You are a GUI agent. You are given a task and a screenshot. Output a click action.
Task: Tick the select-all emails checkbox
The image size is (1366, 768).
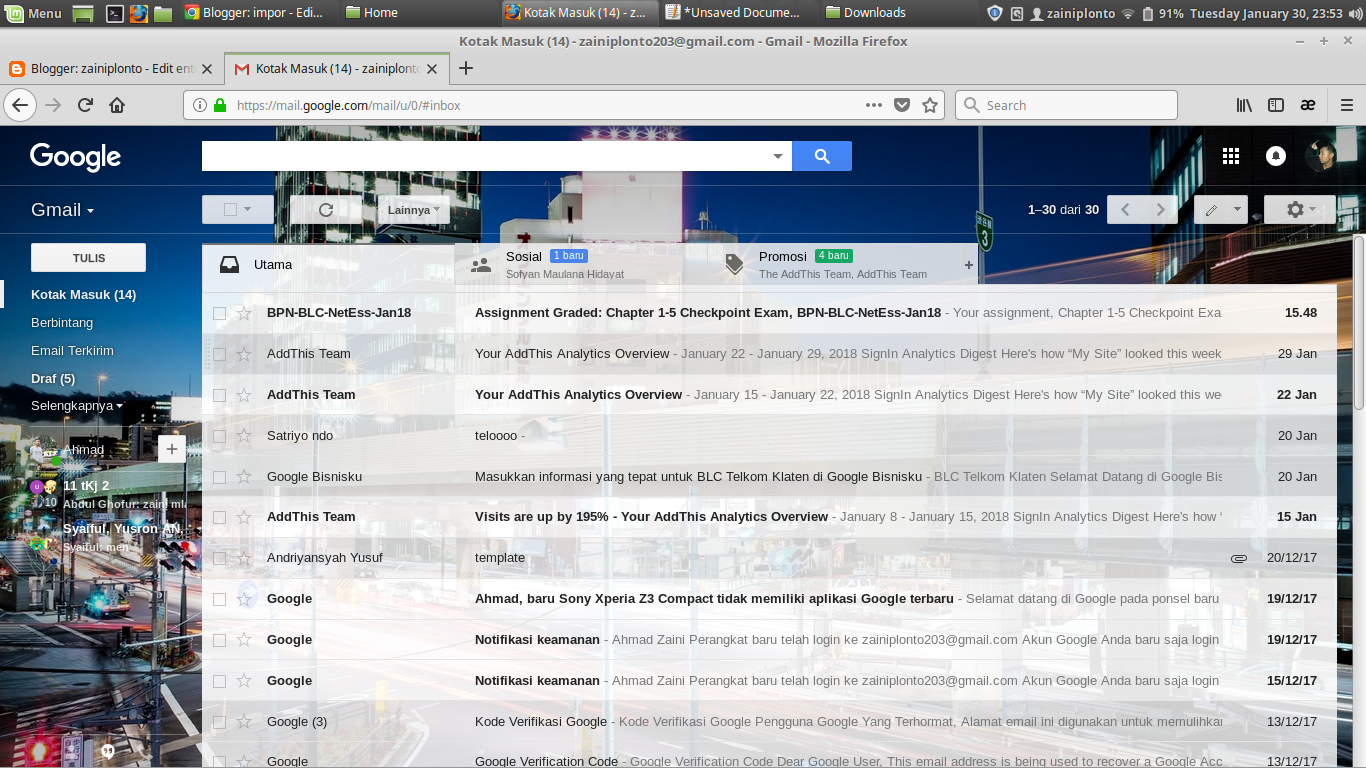click(x=230, y=210)
